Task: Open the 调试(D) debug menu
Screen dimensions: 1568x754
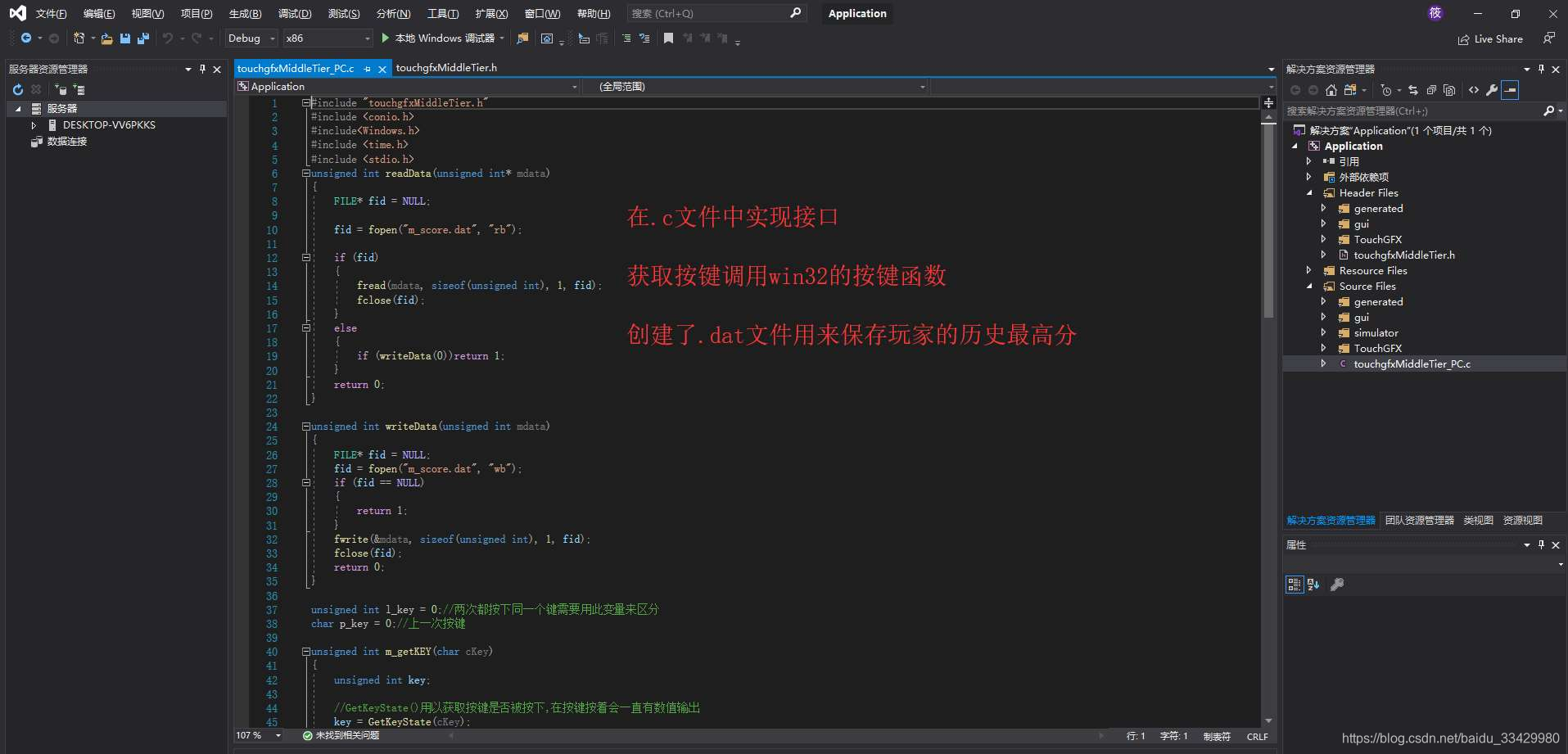Action: pos(295,14)
